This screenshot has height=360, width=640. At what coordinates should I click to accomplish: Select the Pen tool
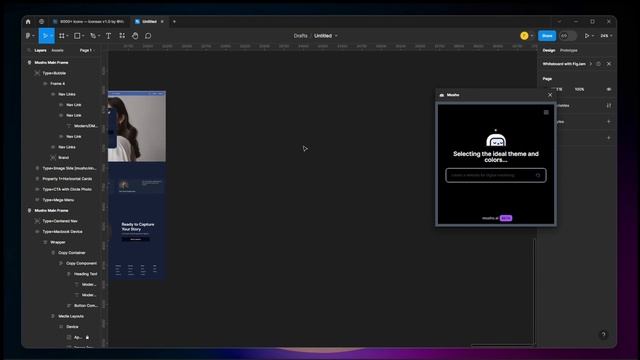[x=93, y=36]
